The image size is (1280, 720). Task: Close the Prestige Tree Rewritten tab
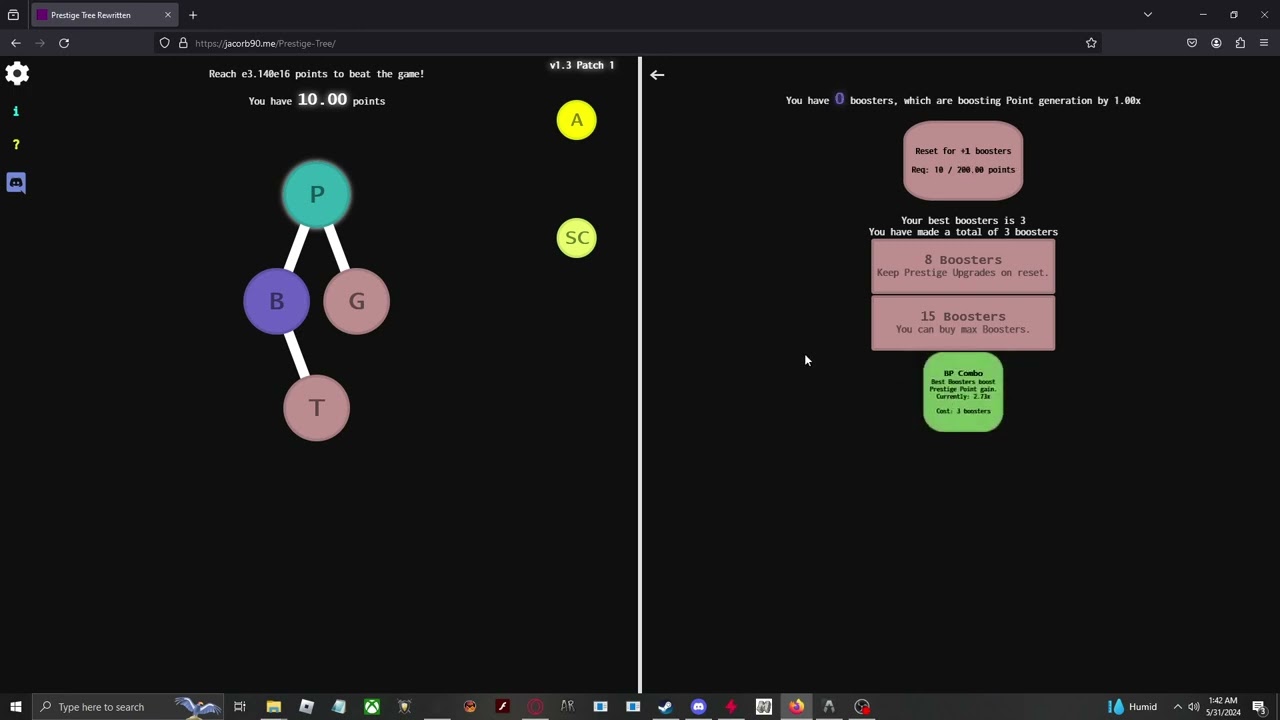pyautogui.click(x=168, y=15)
